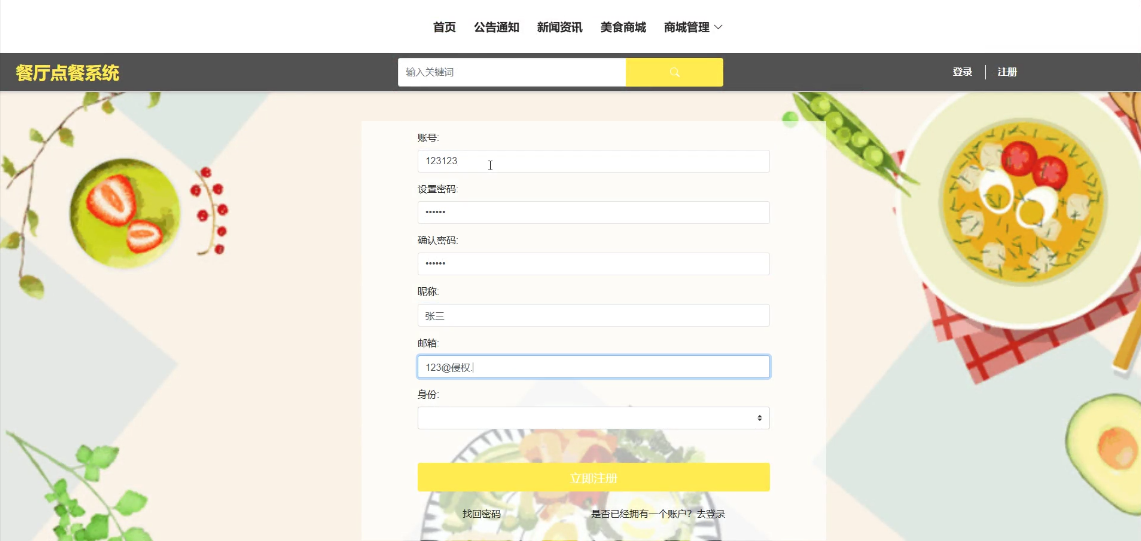The width and height of the screenshot is (1141, 541).
Task: Open the 美食商城 navigation item
Action: 623,27
